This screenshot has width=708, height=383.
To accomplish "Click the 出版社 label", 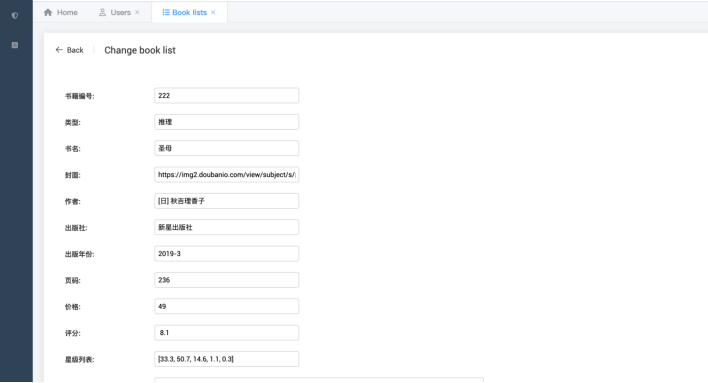I will click(x=76, y=228).
